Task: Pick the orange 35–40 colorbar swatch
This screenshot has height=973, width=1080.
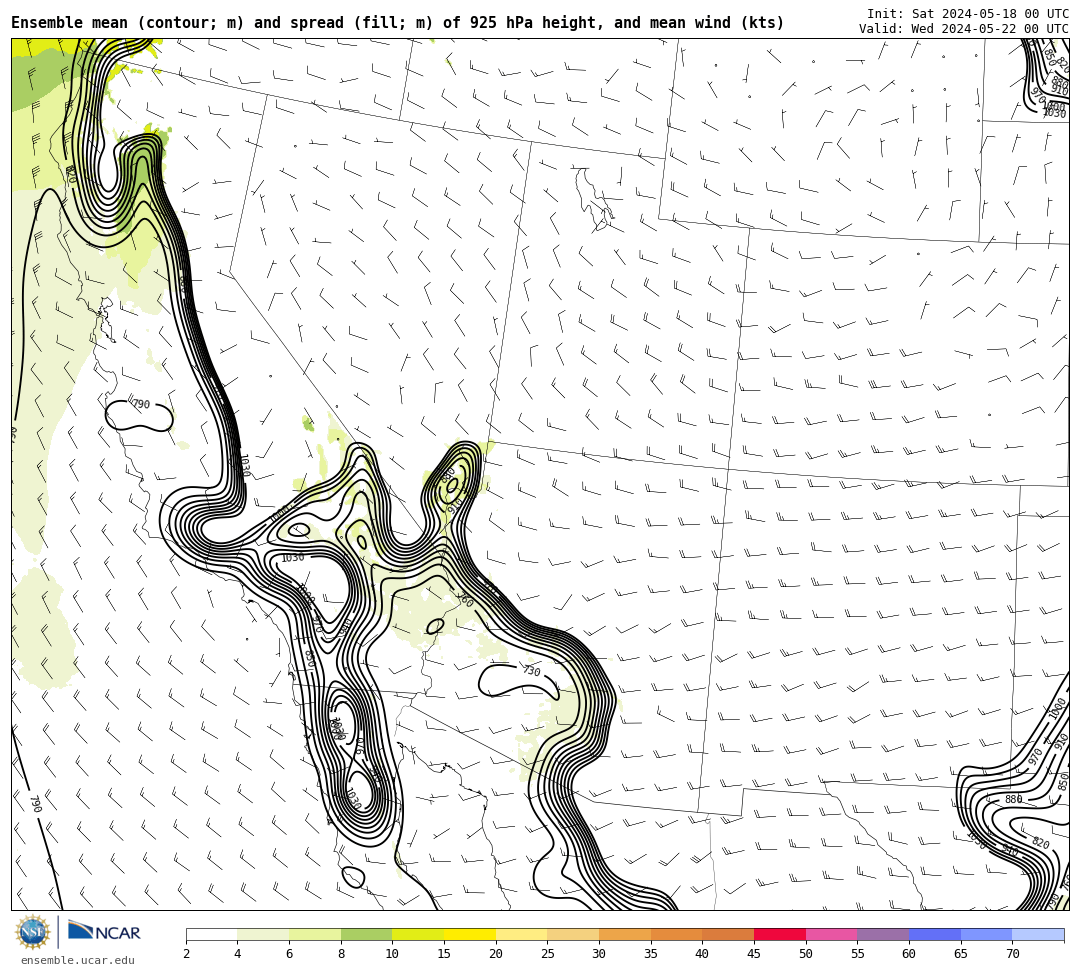Action: point(676,934)
